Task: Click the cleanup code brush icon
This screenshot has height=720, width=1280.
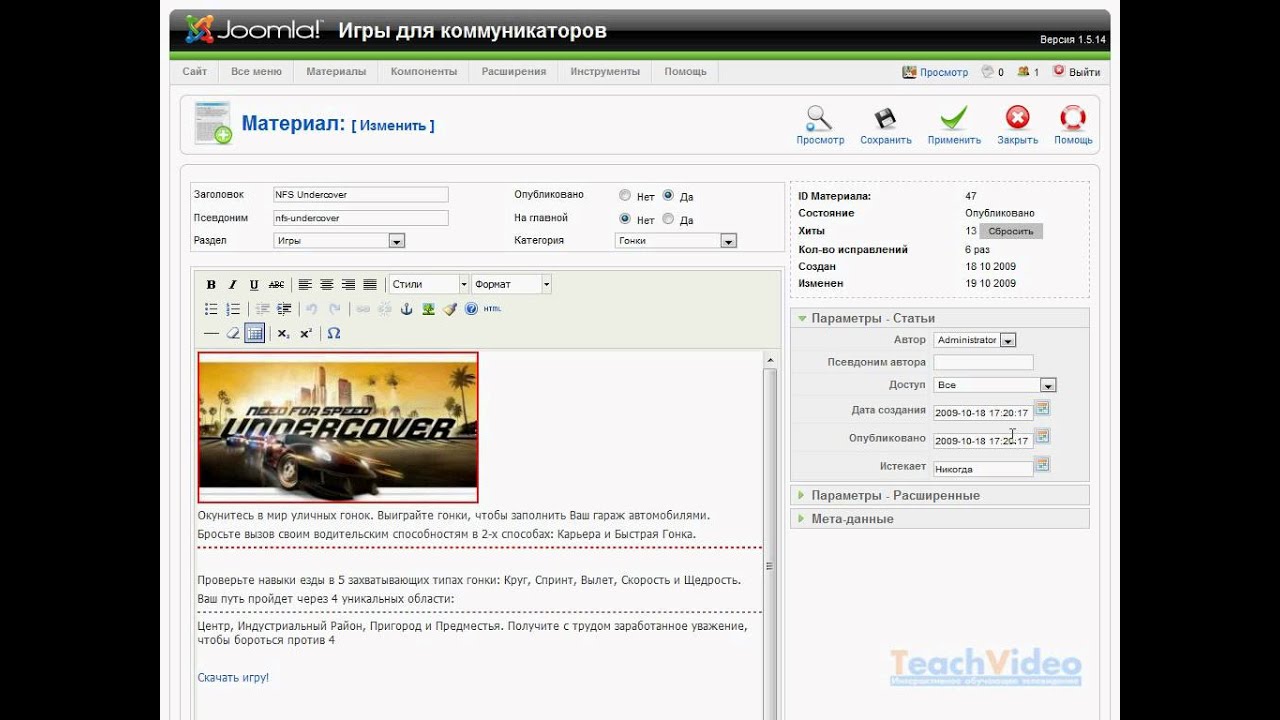Action: pyautogui.click(x=450, y=309)
